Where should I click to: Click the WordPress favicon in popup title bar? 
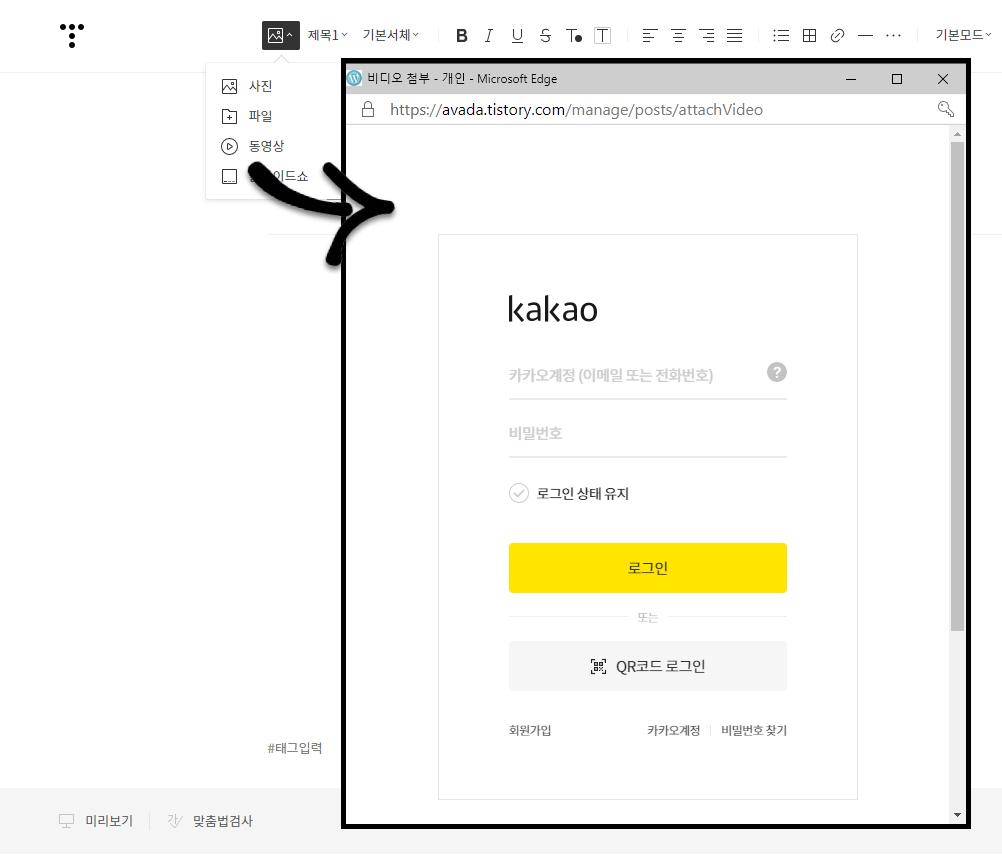(x=354, y=79)
